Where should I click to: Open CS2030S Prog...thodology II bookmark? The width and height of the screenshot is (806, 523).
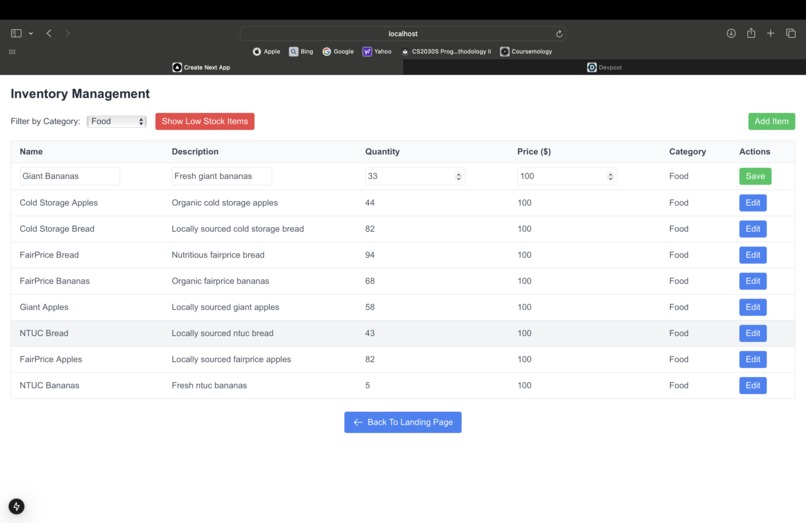click(446, 51)
